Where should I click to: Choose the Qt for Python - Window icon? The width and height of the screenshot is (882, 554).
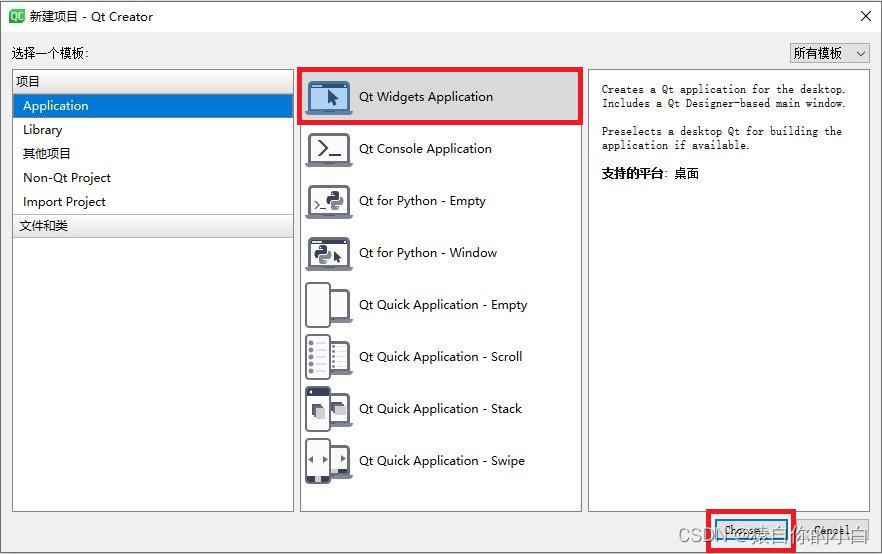(328, 254)
